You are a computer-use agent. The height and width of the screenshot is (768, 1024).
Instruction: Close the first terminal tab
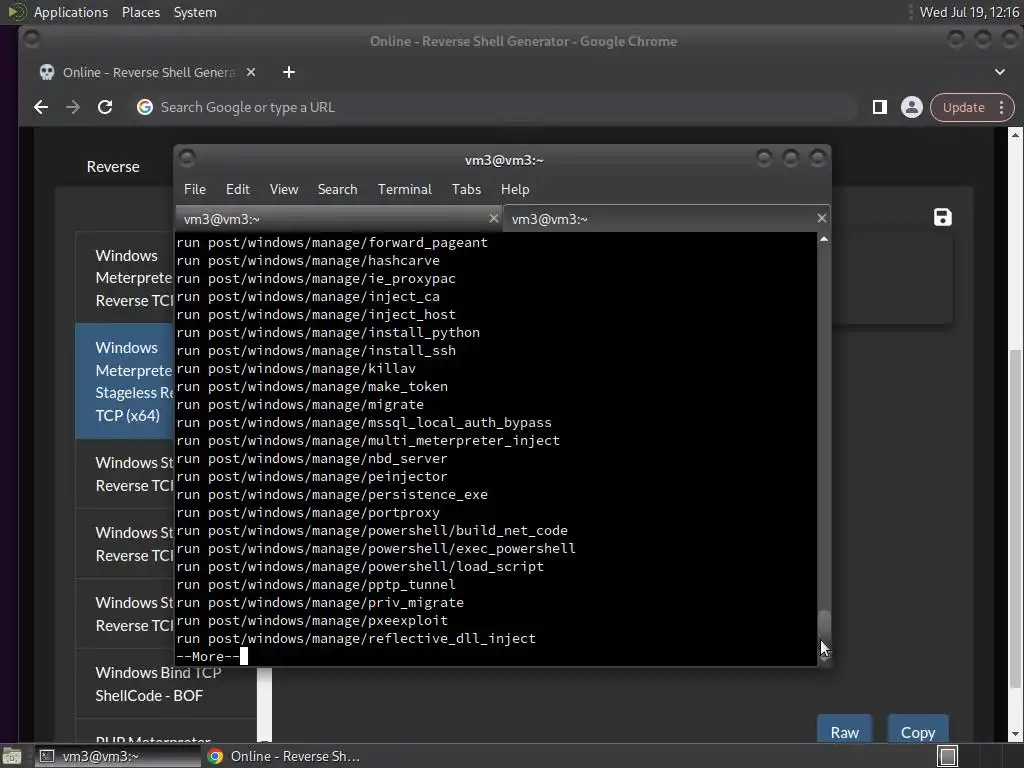click(494, 219)
